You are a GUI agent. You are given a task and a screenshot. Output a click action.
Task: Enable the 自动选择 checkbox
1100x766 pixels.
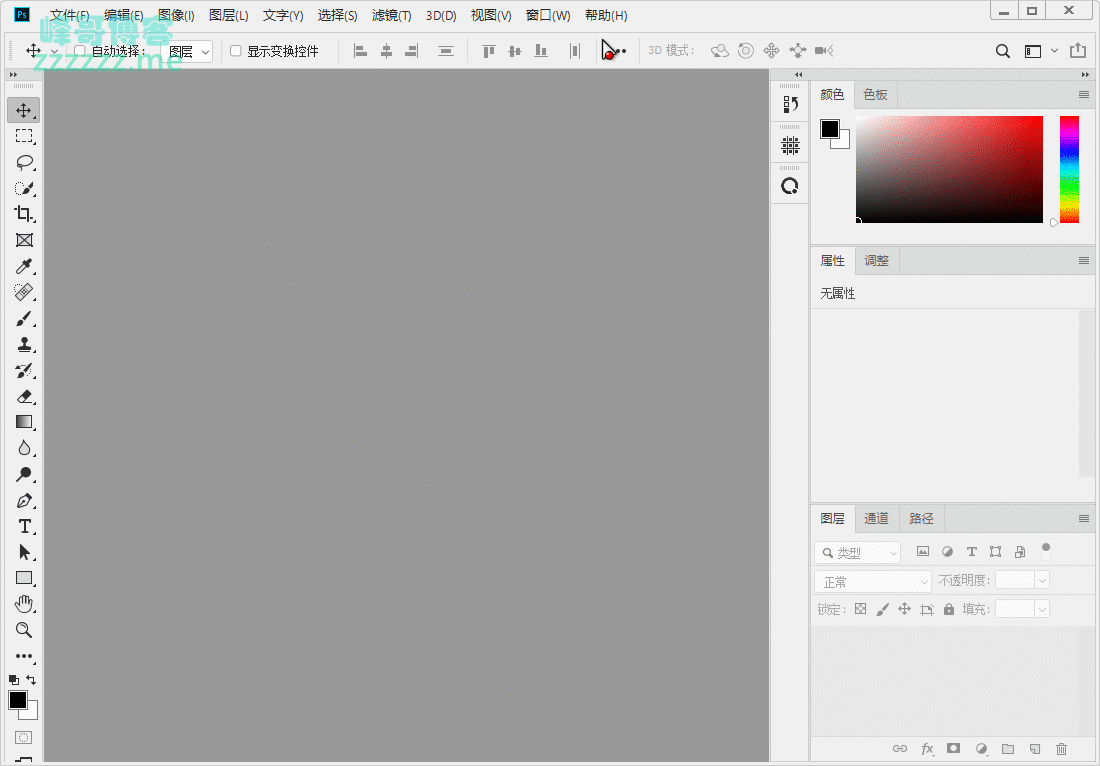pyautogui.click(x=80, y=51)
